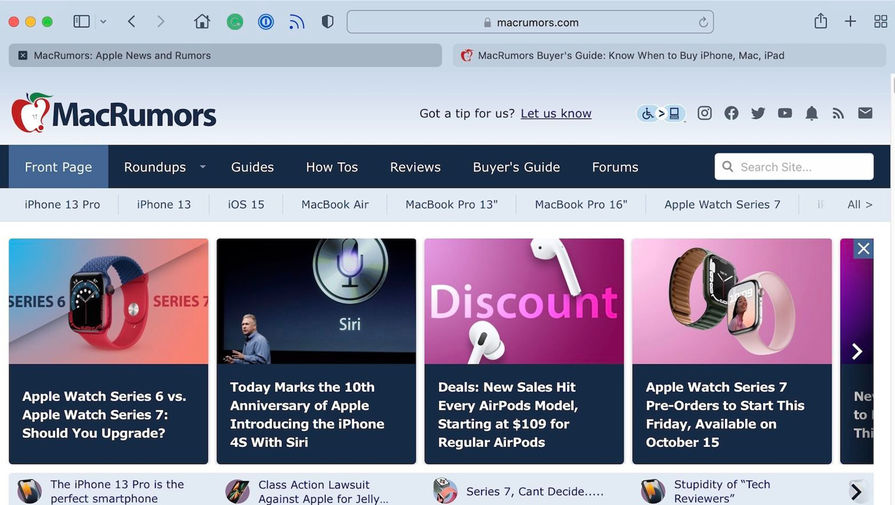Click the Search Site field
This screenshot has height=505, width=895.
click(x=794, y=167)
